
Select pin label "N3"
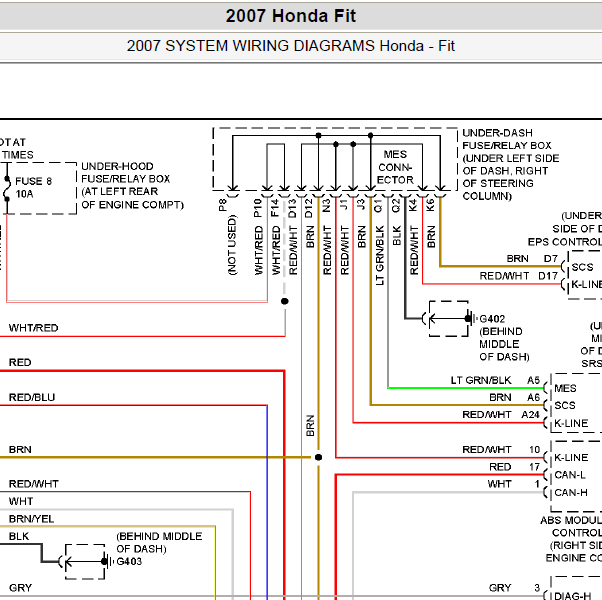tap(327, 206)
